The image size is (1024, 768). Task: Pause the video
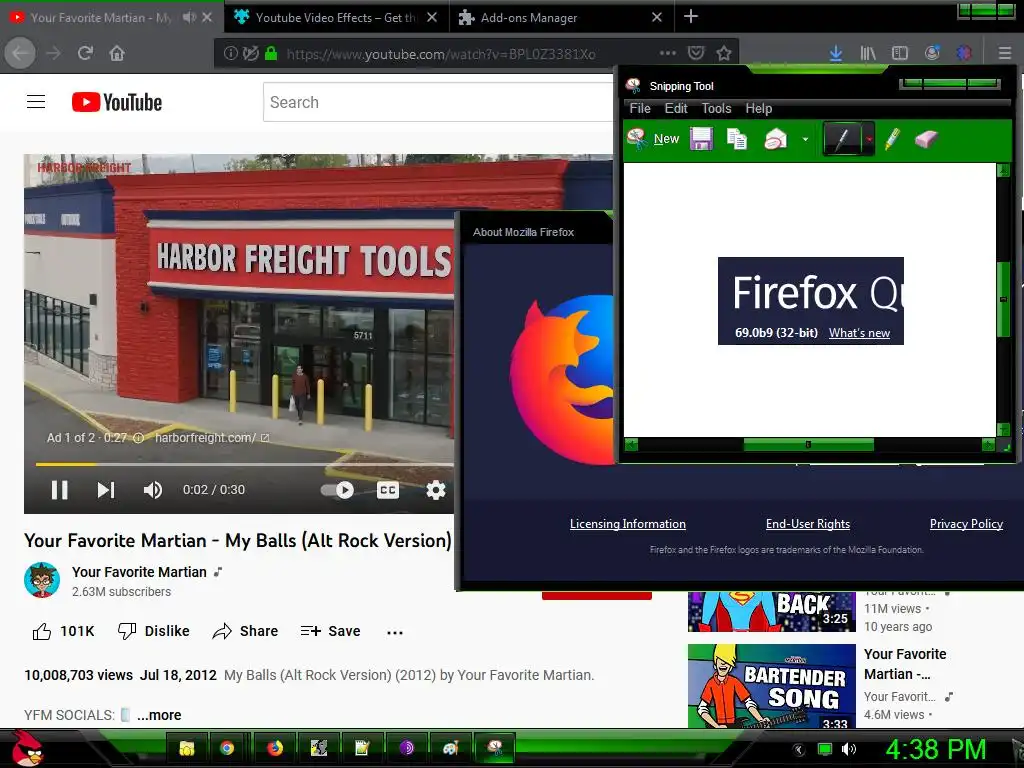tap(59, 490)
